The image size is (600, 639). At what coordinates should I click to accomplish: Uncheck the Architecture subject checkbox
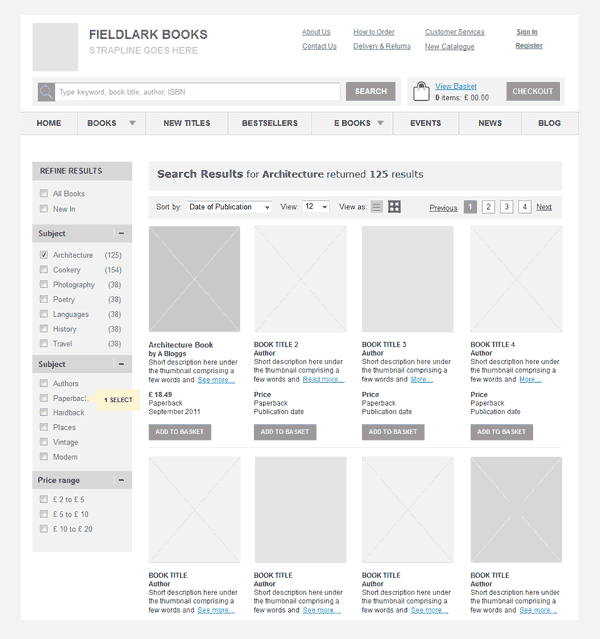44,255
